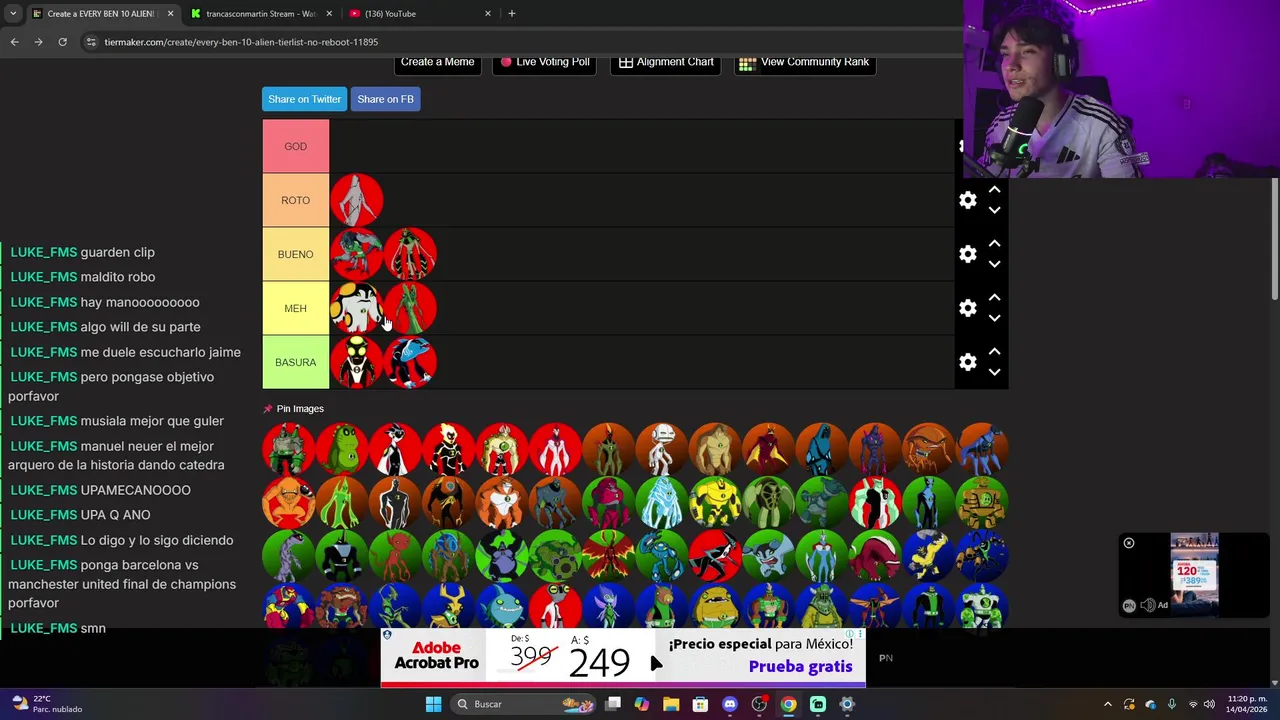Pick Clockwork from the image pool

[x=982, y=501]
